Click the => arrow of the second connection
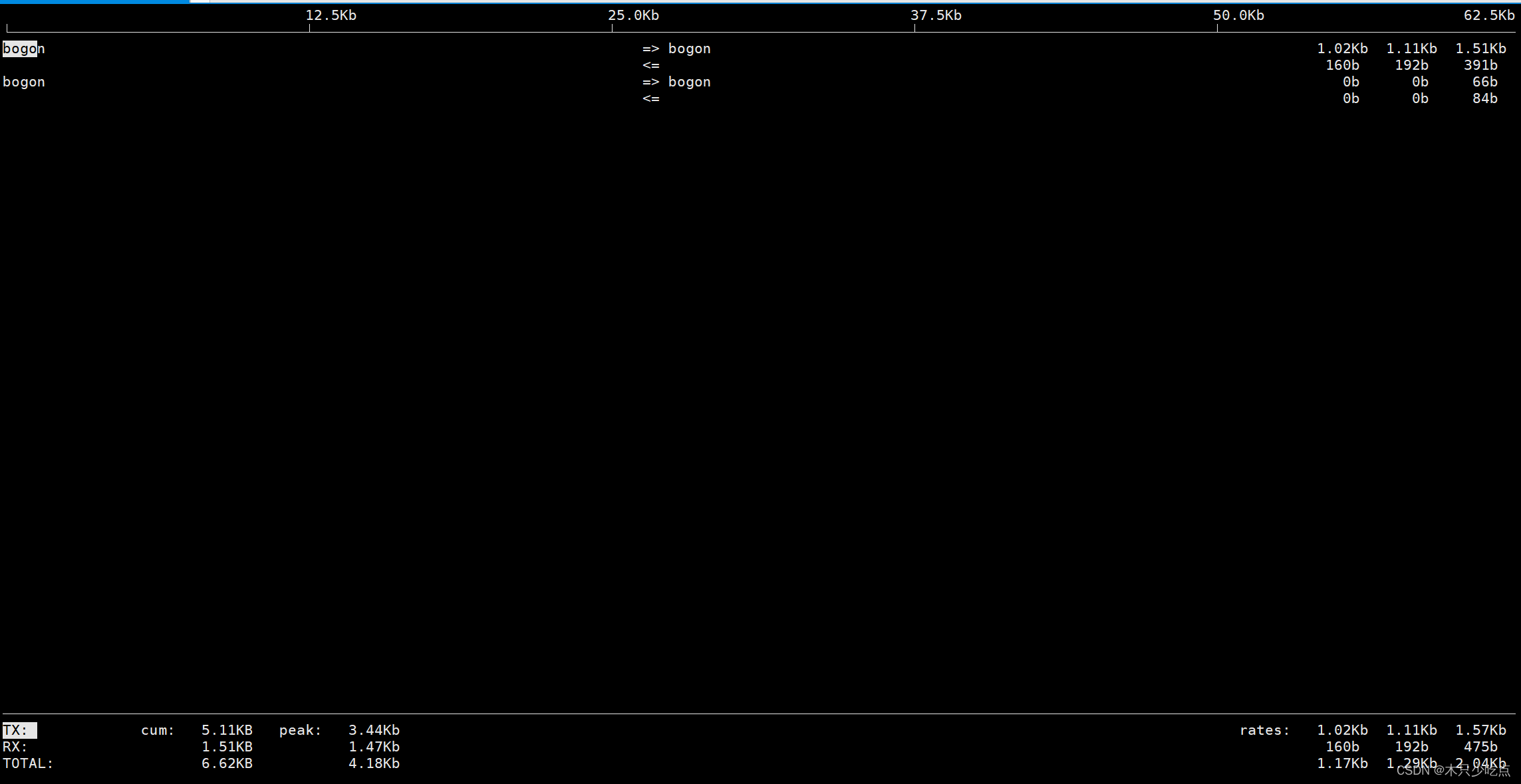Viewport: 1521px width, 784px height. click(650, 81)
